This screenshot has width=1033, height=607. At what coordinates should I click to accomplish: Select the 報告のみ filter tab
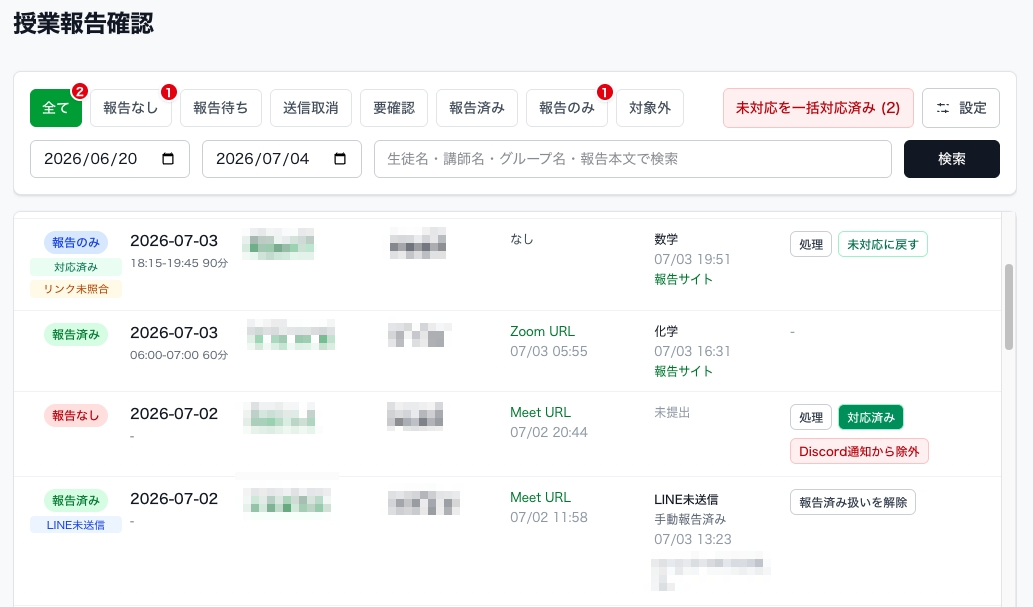(567, 108)
